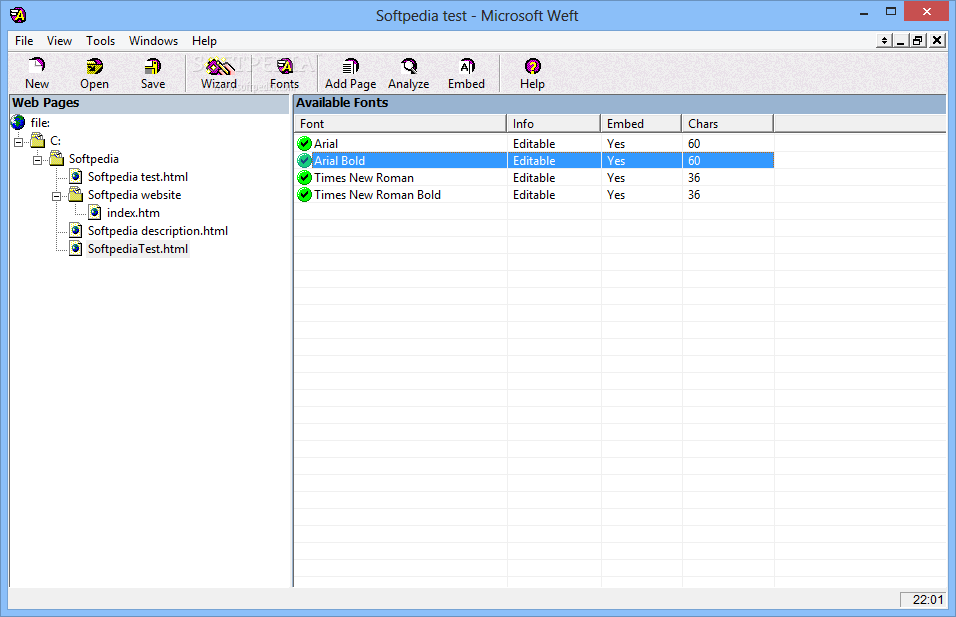This screenshot has height=617, width=956.
Task: Toggle the check icon for Times New Roman
Action: click(x=304, y=178)
